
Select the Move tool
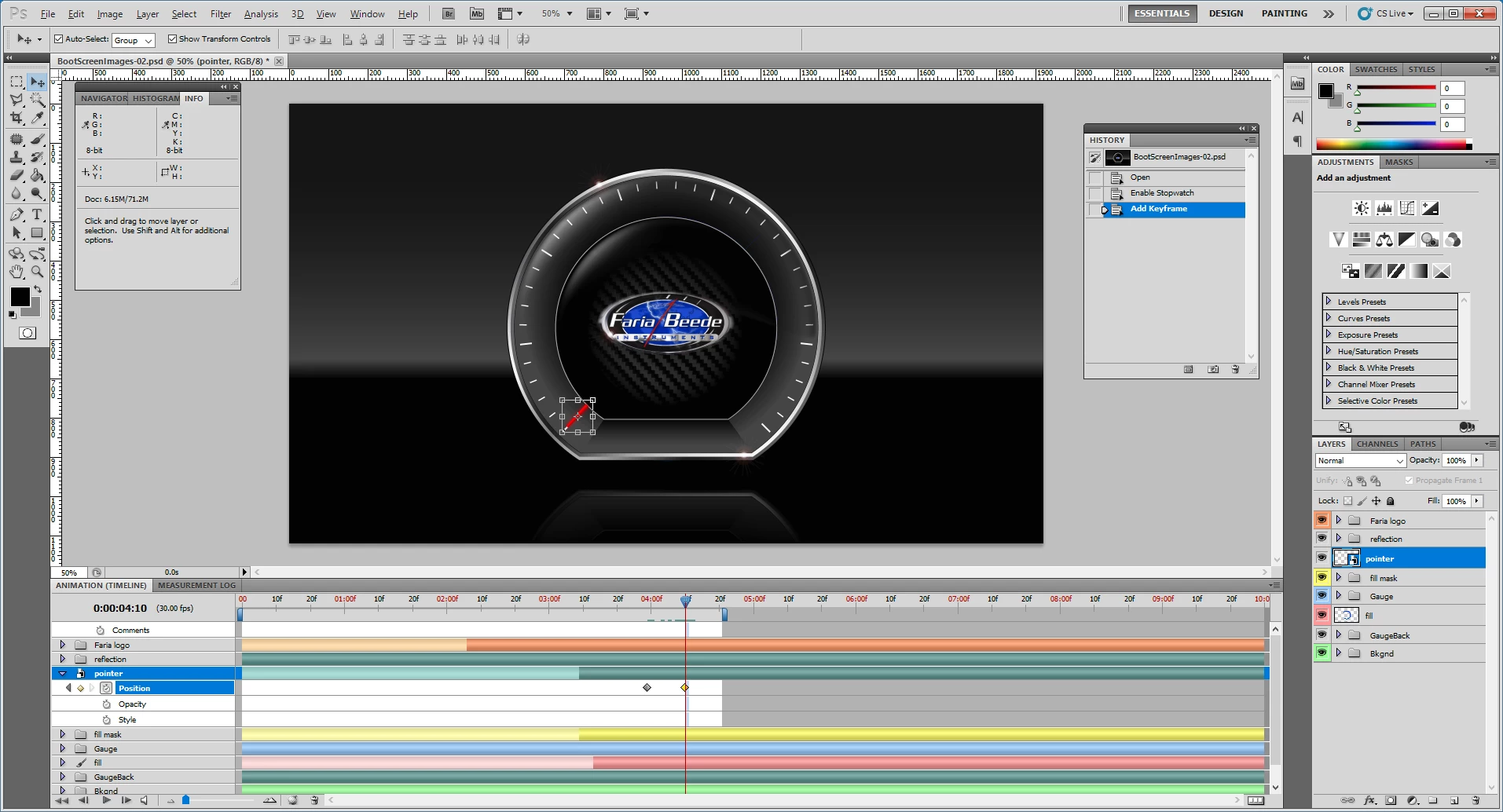[x=37, y=82]
